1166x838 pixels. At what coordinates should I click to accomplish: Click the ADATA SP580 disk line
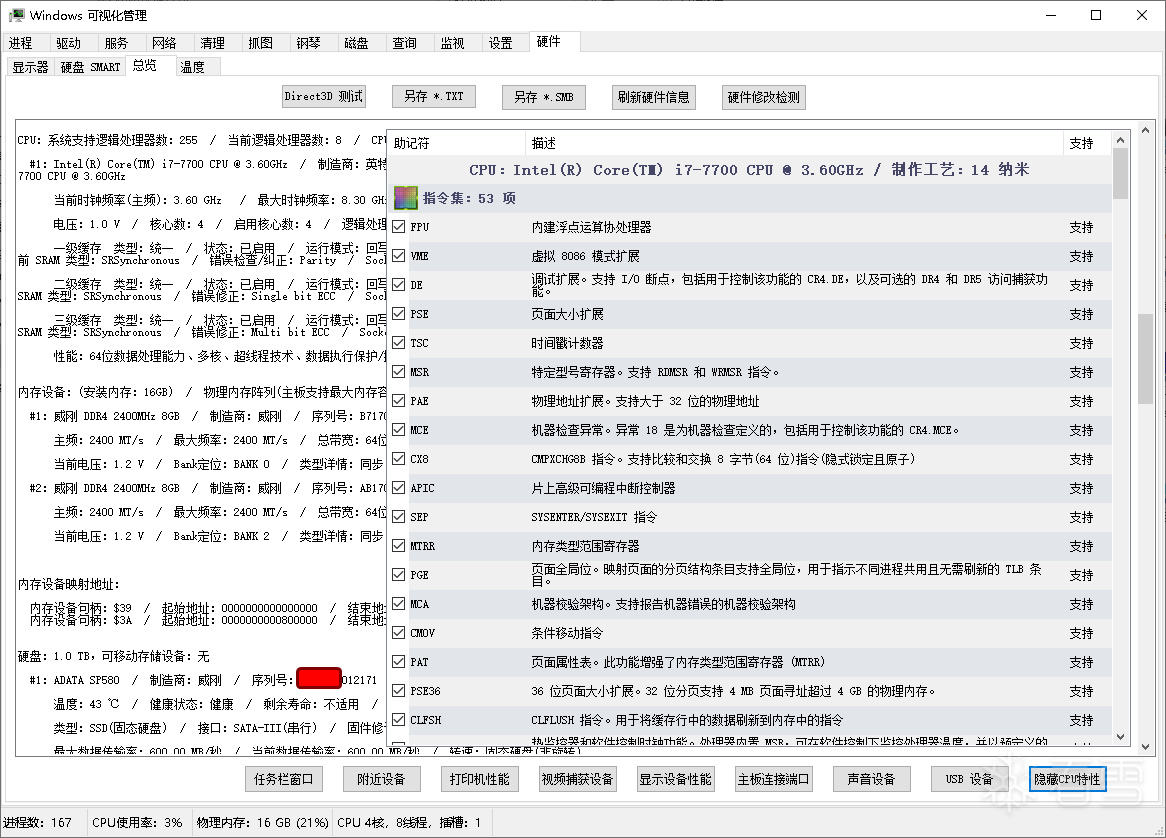pos(203,680)
